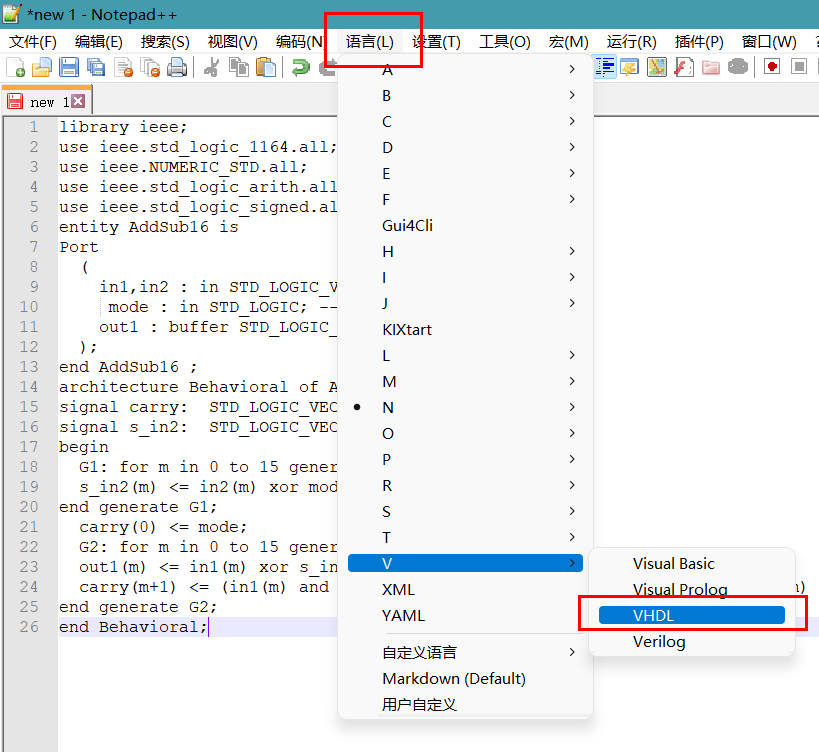Select VHDL in the V submenu

coord(692,615)
